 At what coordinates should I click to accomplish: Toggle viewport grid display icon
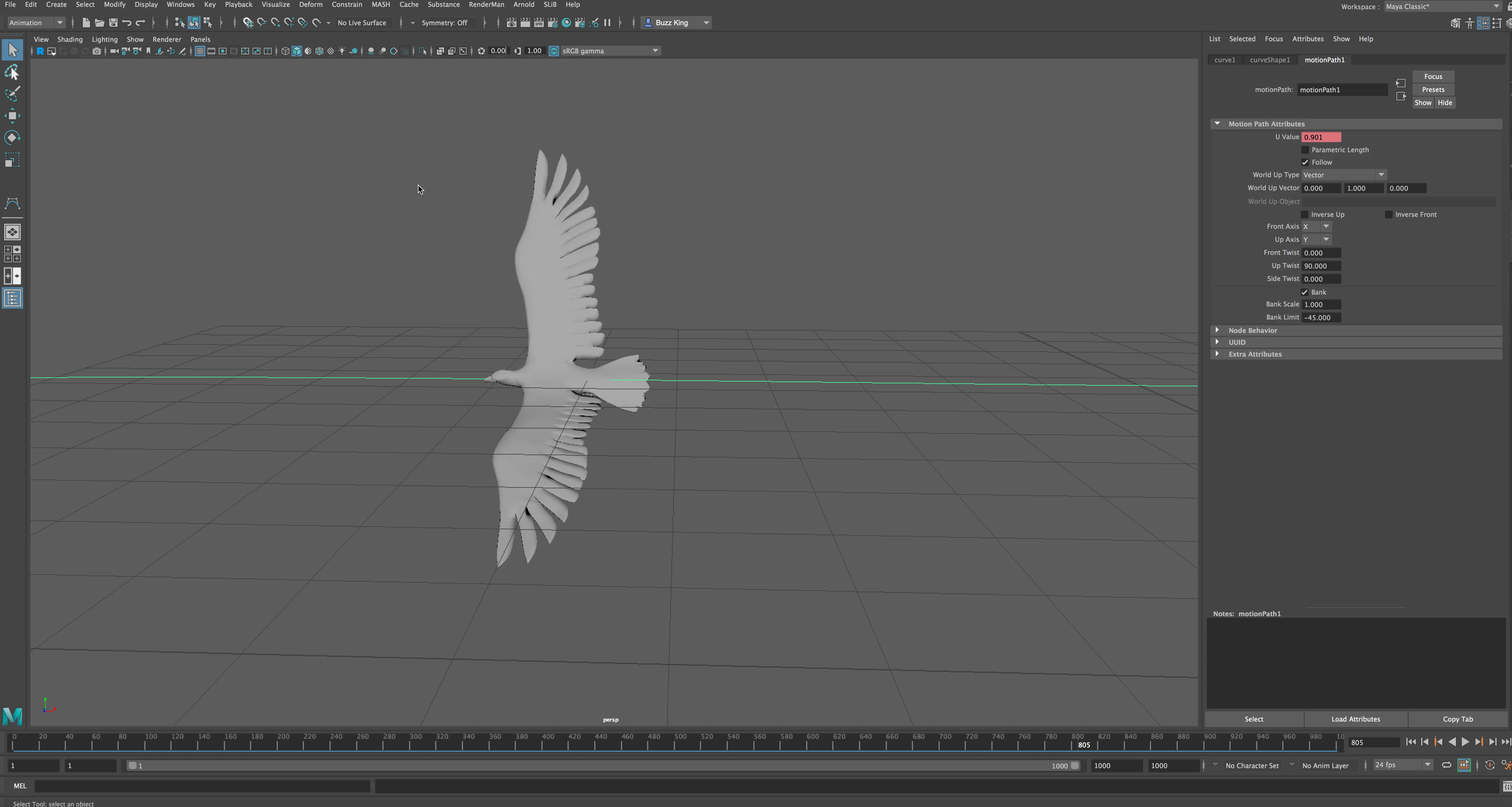199,51
